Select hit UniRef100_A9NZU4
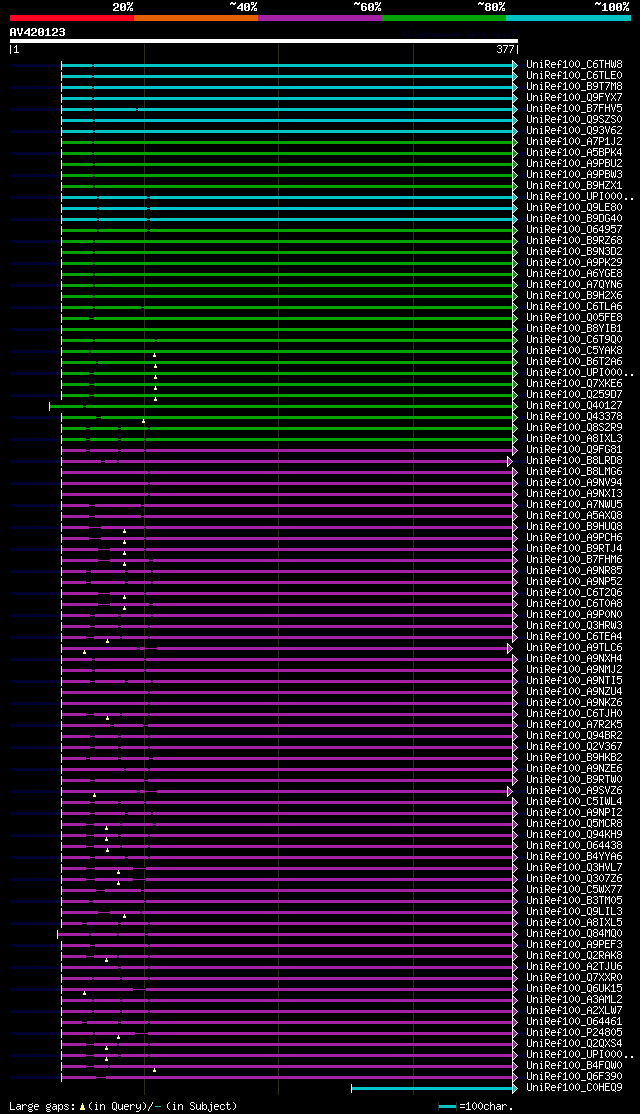This screenshot has width=640, height=1114. 575,692
